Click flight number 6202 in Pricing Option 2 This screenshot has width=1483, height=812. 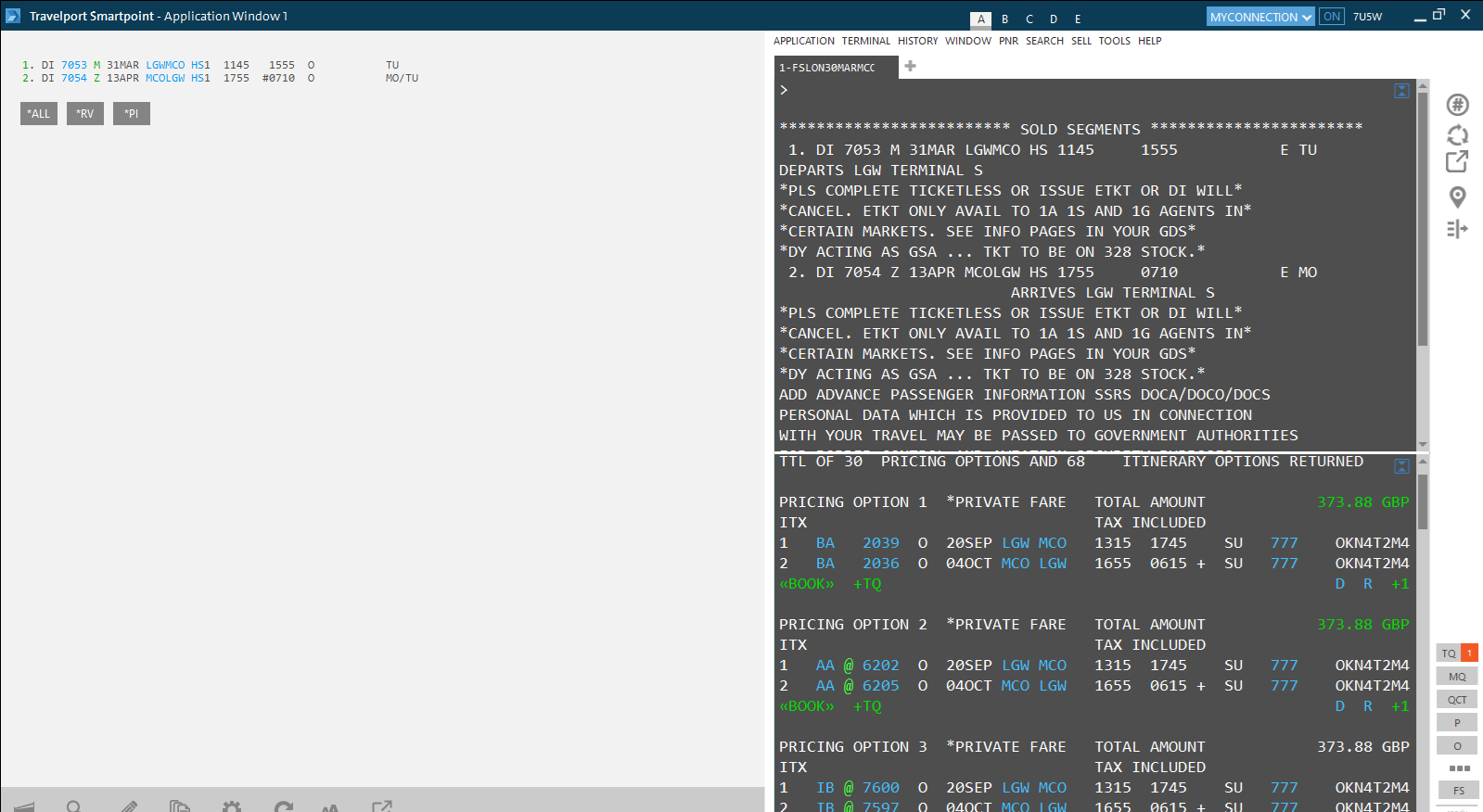[x=881, y=666]
